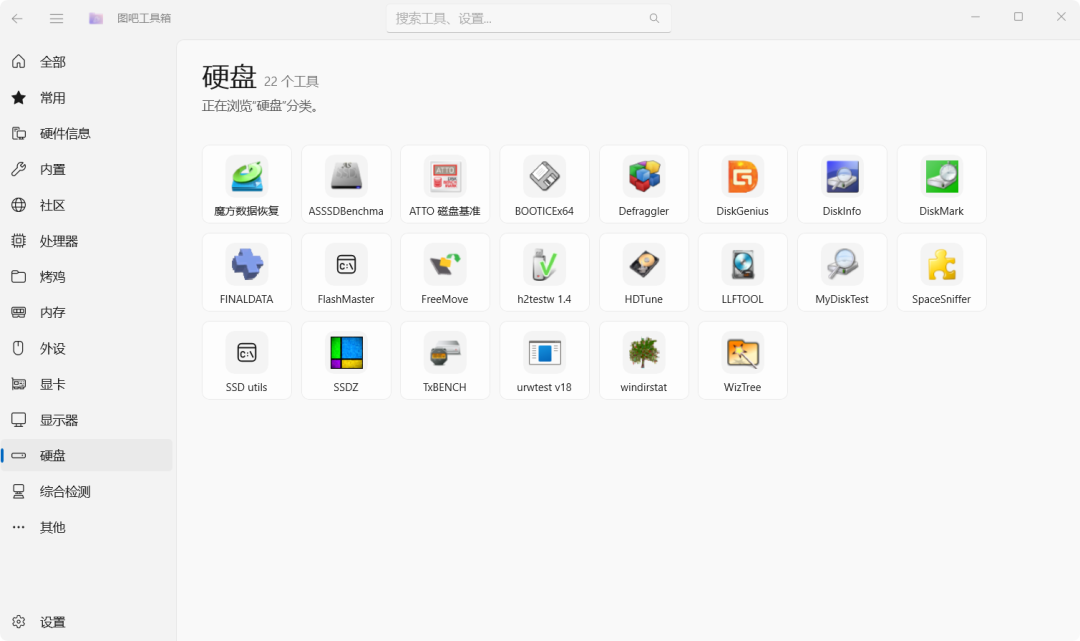
Task: Open HDTune tool
Action: [x=643, y=272]
